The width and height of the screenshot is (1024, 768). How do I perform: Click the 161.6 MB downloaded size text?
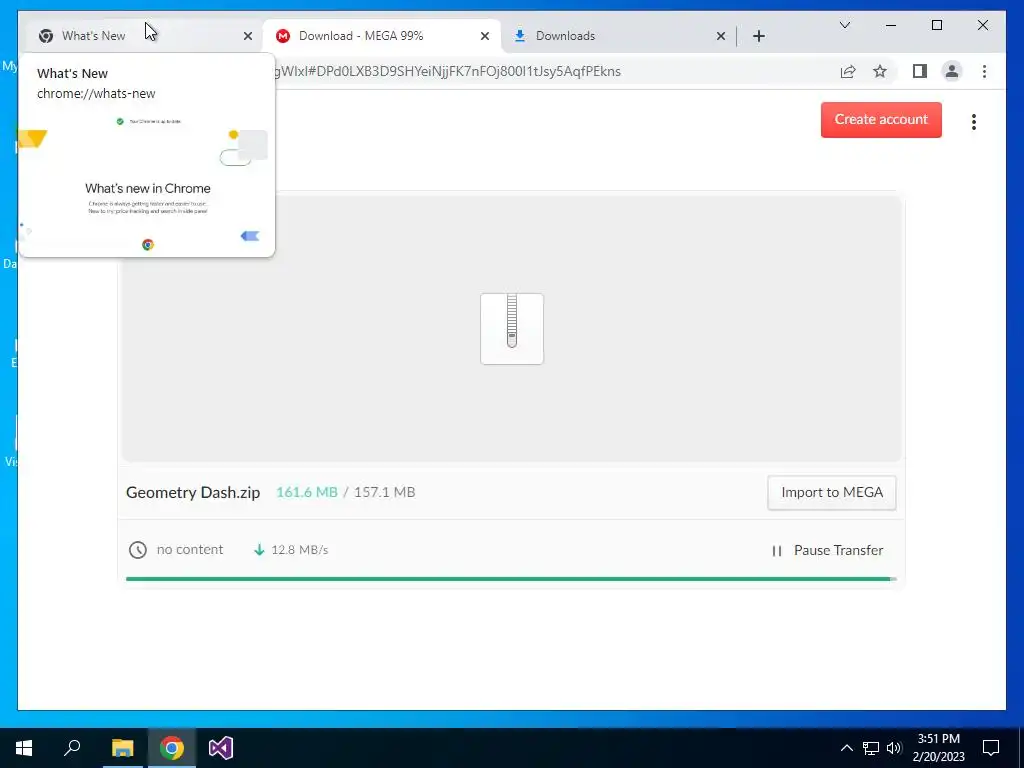click(x=307, y=492)
